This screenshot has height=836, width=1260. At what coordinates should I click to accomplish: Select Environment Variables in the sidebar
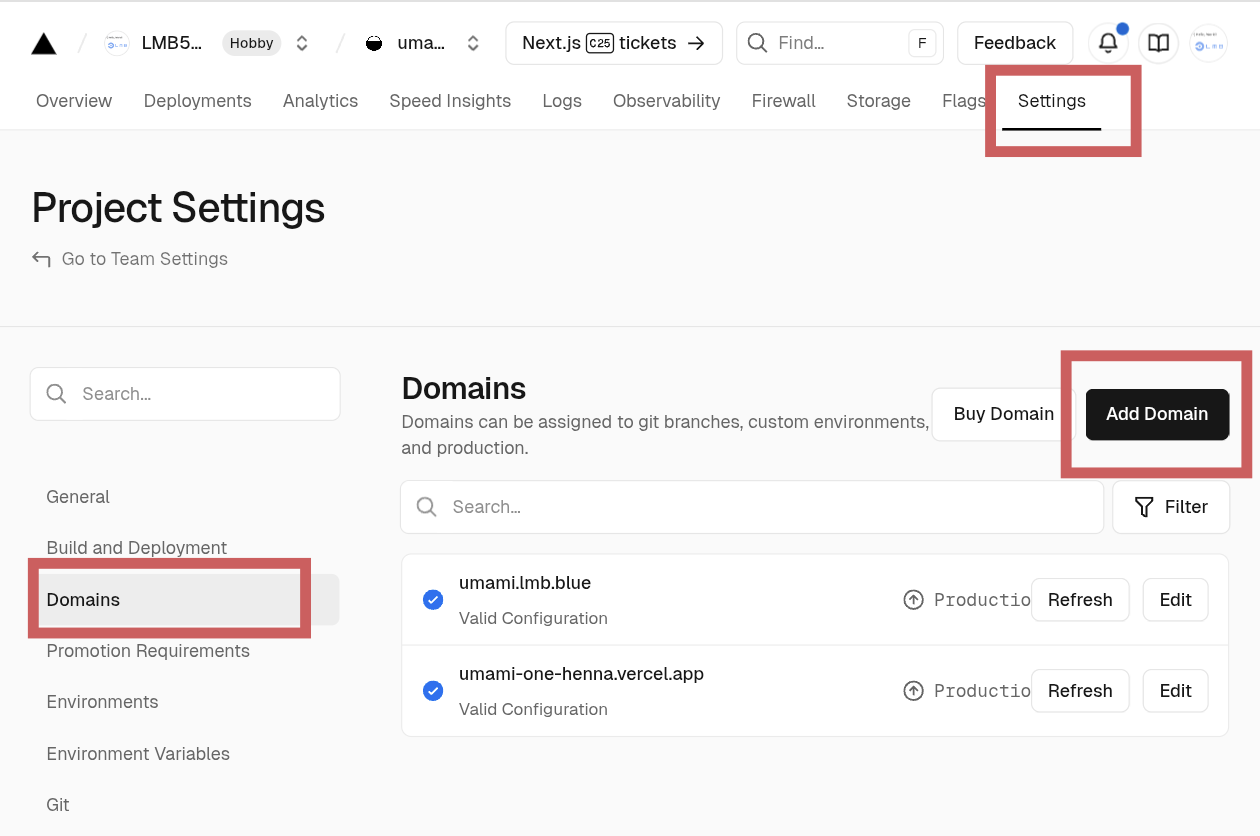(138, 754)
